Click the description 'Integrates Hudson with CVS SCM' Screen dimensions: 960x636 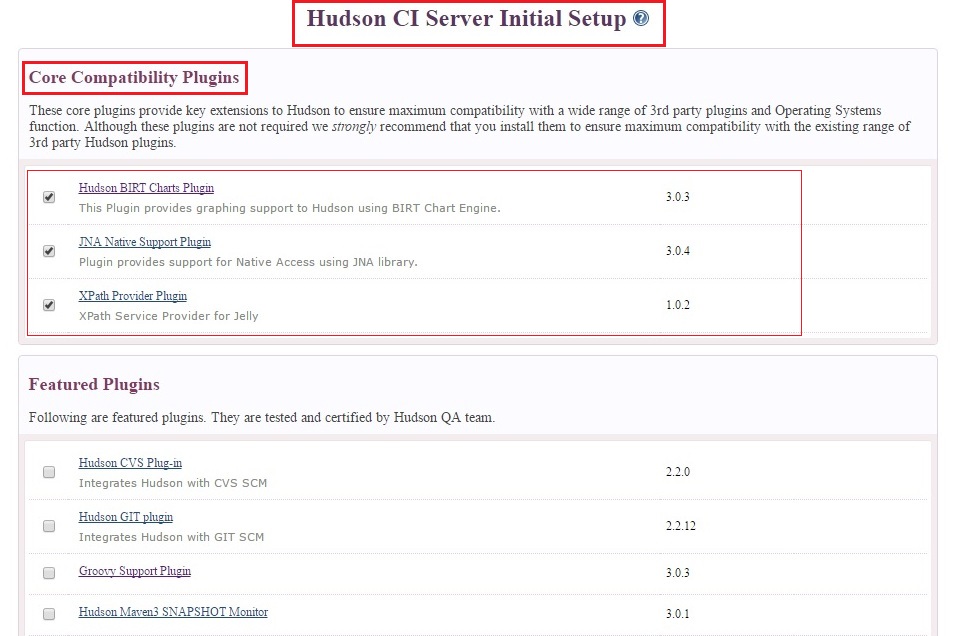click(173, 483)
